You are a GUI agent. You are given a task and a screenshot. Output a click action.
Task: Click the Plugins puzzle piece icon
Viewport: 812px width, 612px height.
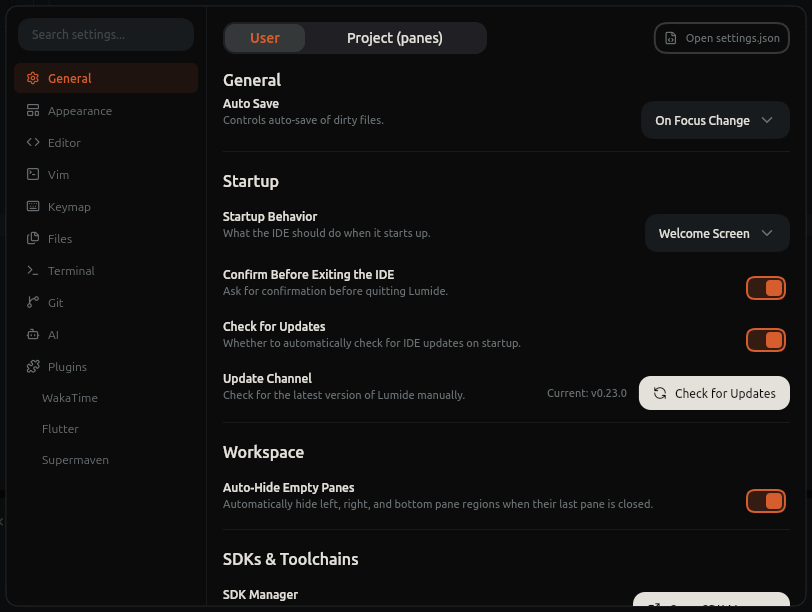click(33, 367)
